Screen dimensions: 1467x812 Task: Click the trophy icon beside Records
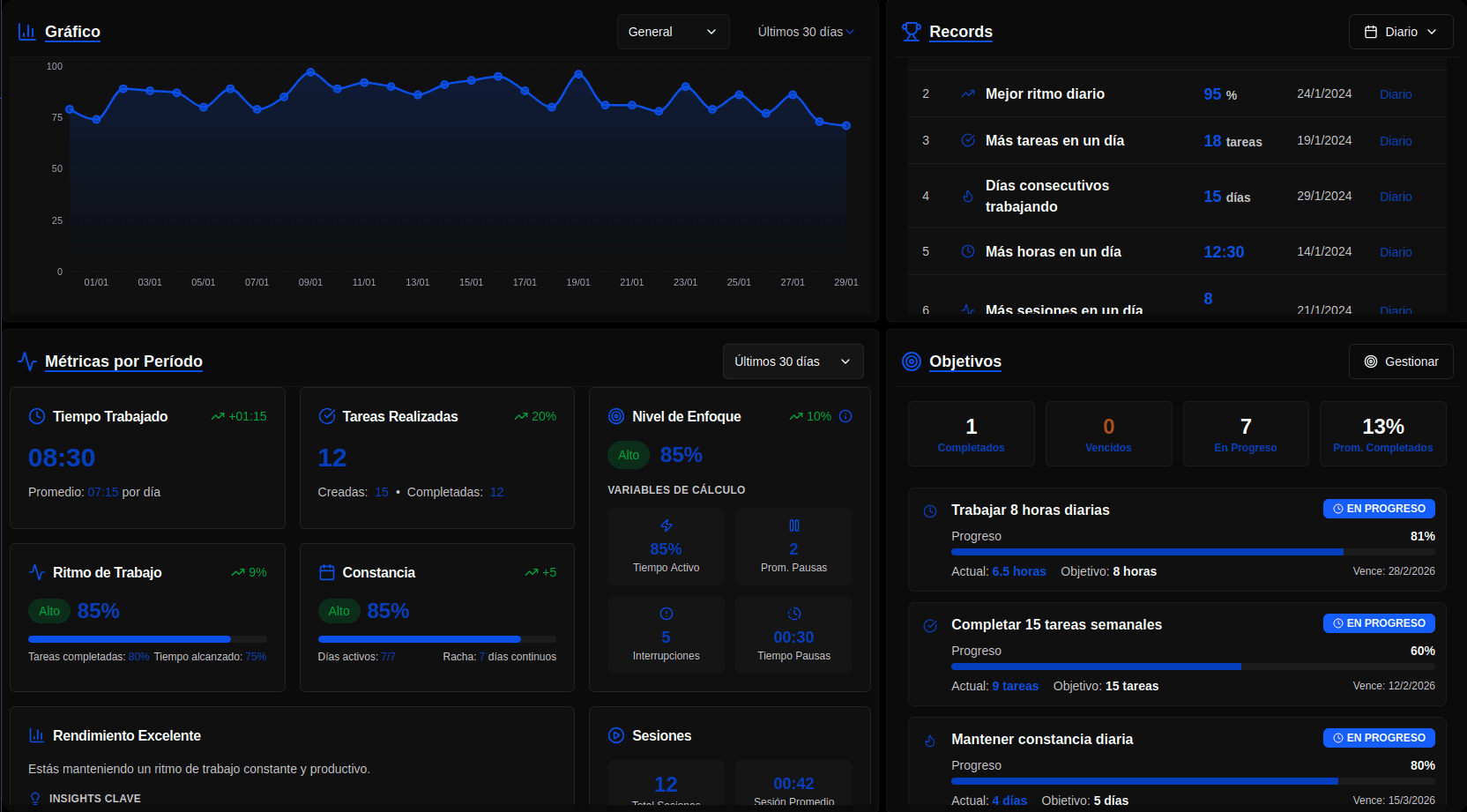(x=911, y=32)
